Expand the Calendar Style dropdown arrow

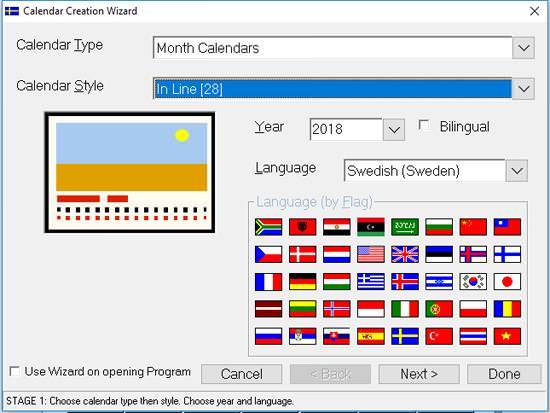click(x=523, y=88)
